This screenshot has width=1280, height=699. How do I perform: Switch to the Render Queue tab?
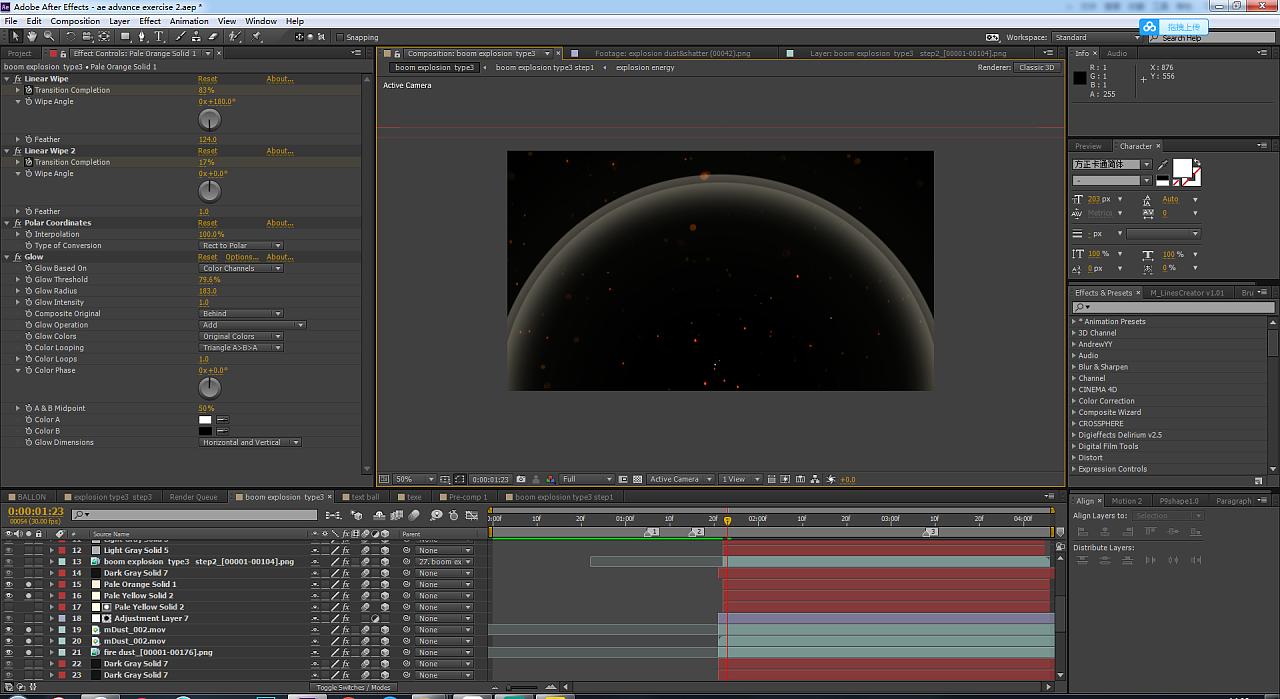(193, 497)
